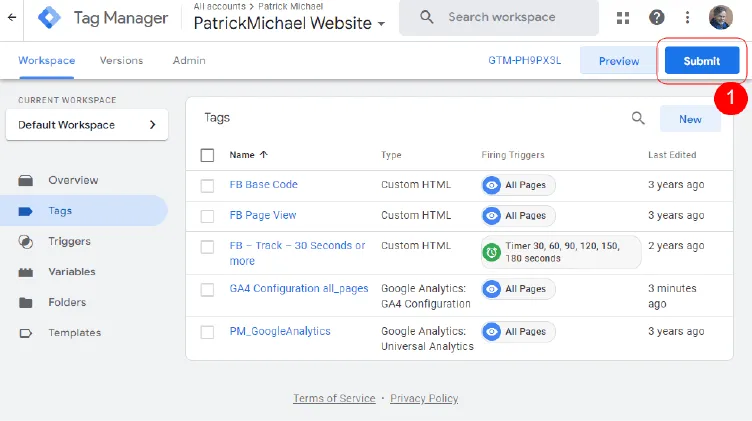Image resolution: width=752 pixels, height=421 pixels.
Task: Click the Last Edited column header
Action: click(x=672, y=155)
